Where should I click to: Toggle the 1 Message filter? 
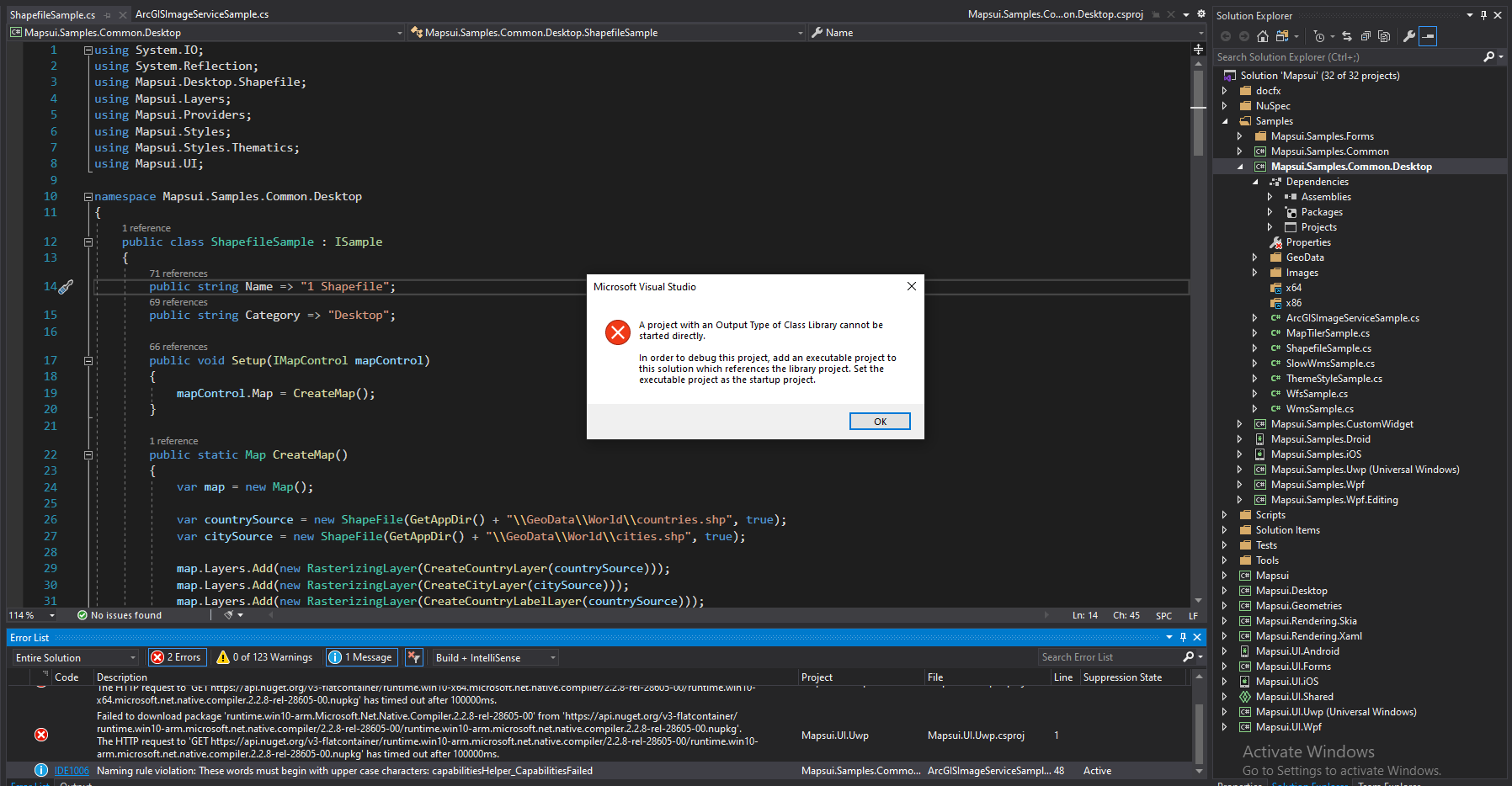(x=360, y=657)
